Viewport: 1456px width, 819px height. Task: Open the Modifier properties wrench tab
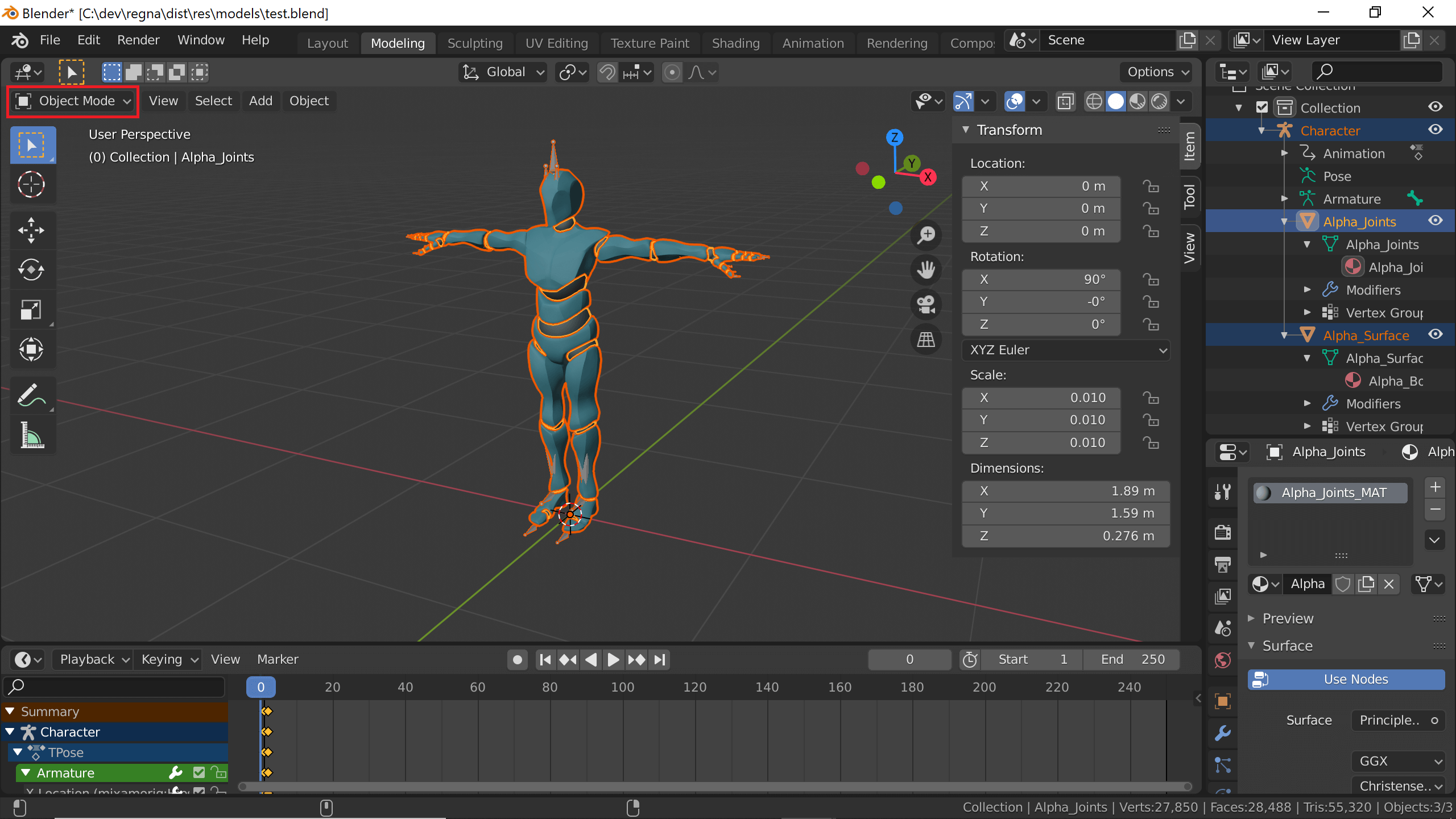point(1223,733)
